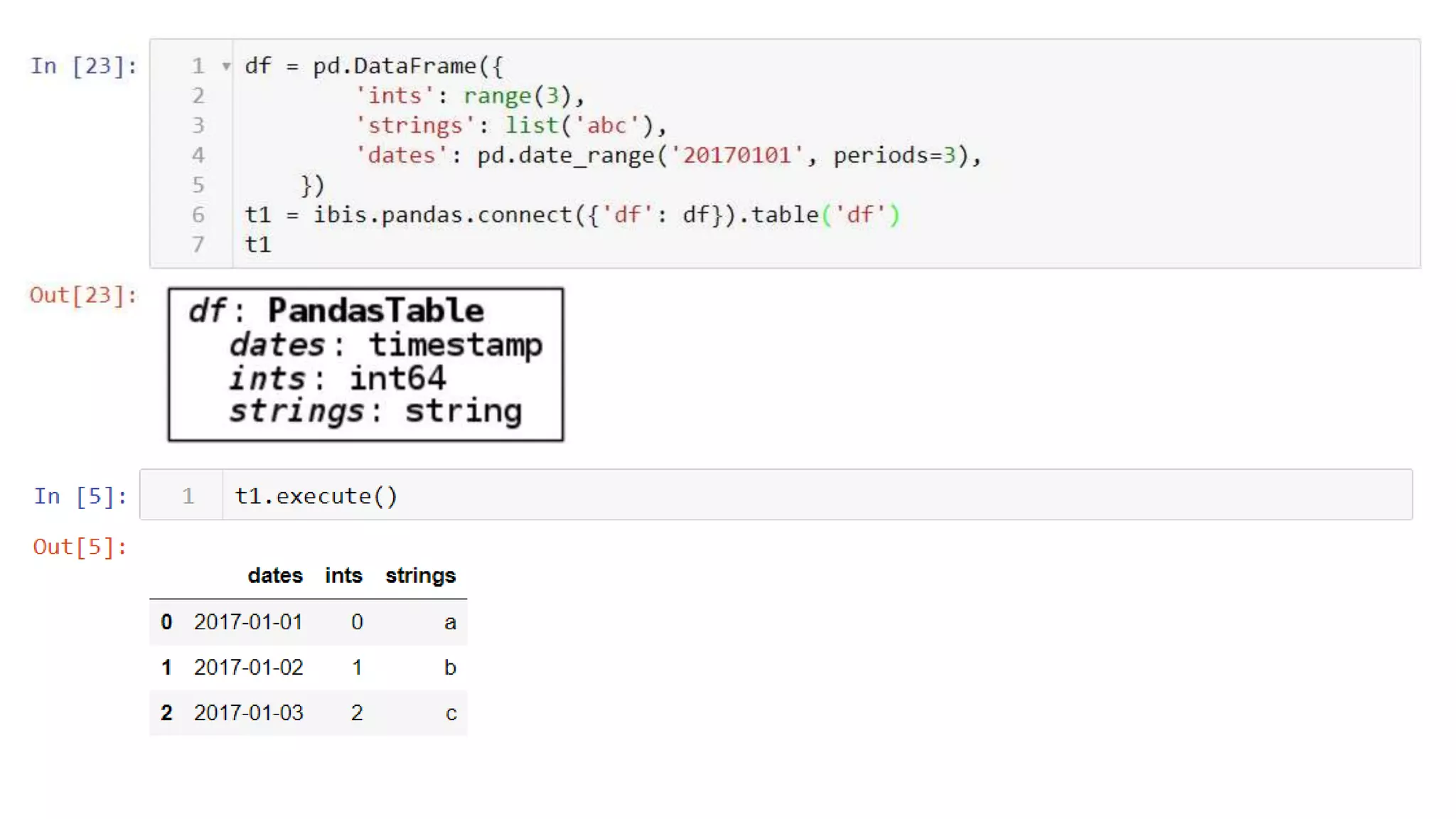Click the In [5] cell prompt

tap(80, 496)
